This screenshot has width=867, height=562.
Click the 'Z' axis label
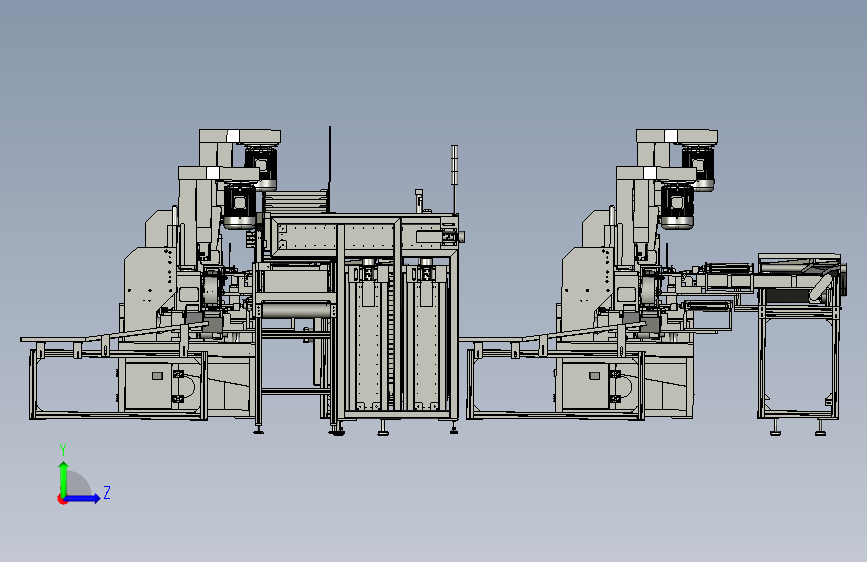coord(107,493)
